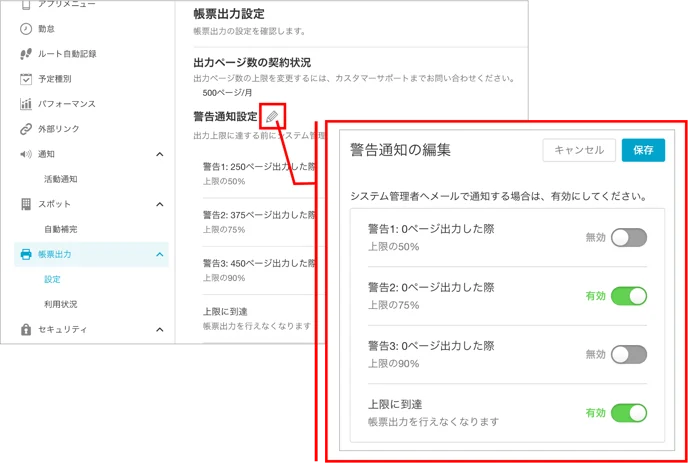Switch off the 上限に到達 toggle
This screenshot has height=463, width=688.
(629, 413)
